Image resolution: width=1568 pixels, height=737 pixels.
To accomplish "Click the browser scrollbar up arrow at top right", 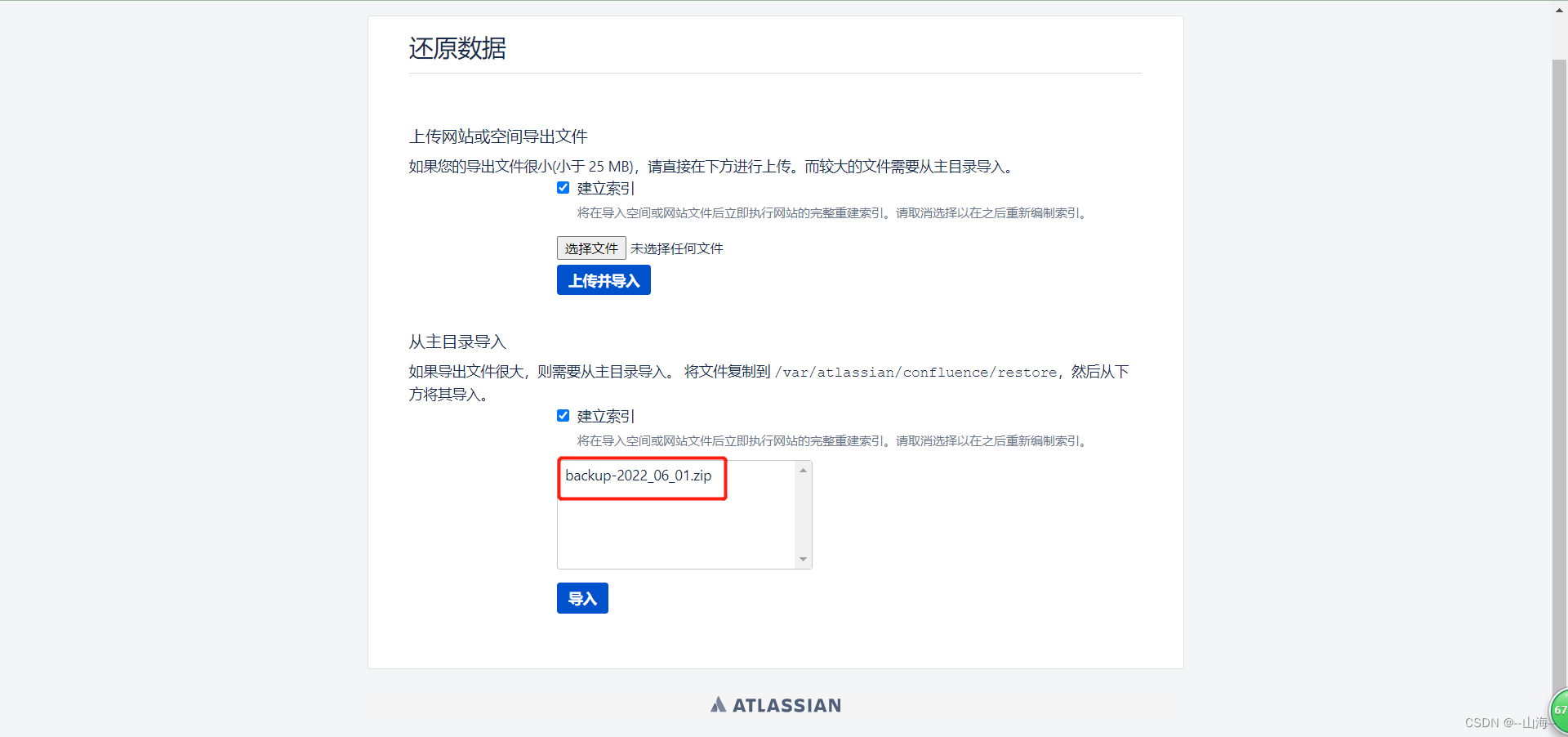I will click(1560, 9).
